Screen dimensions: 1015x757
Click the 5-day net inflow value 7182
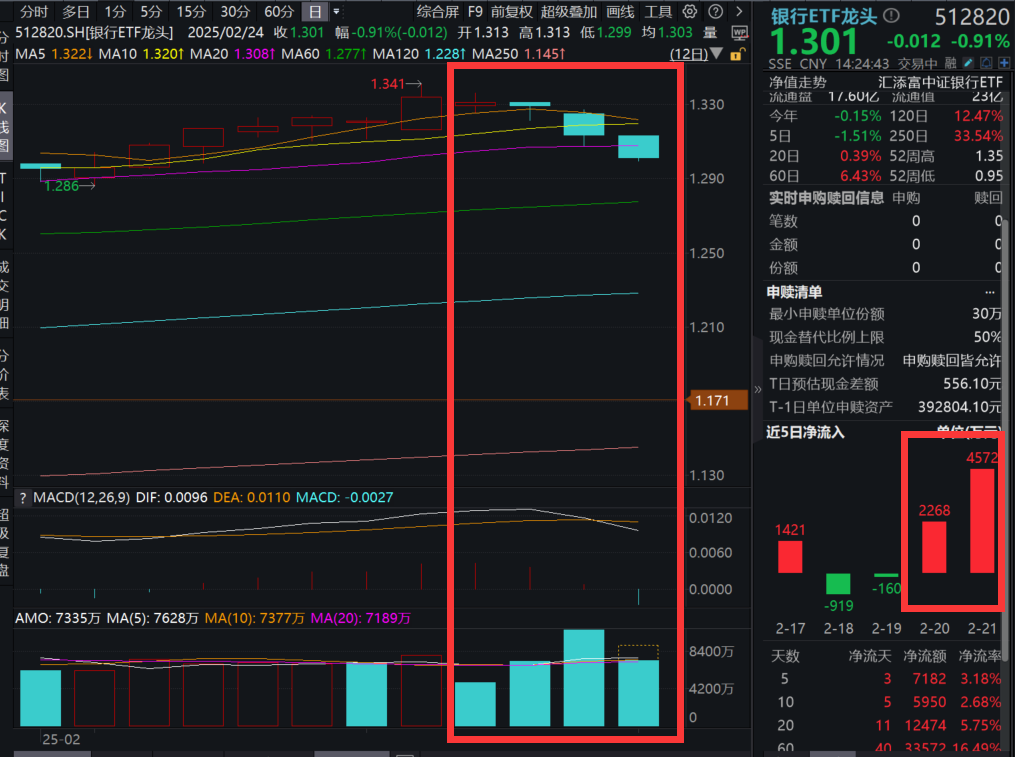(x=930, y=679)
